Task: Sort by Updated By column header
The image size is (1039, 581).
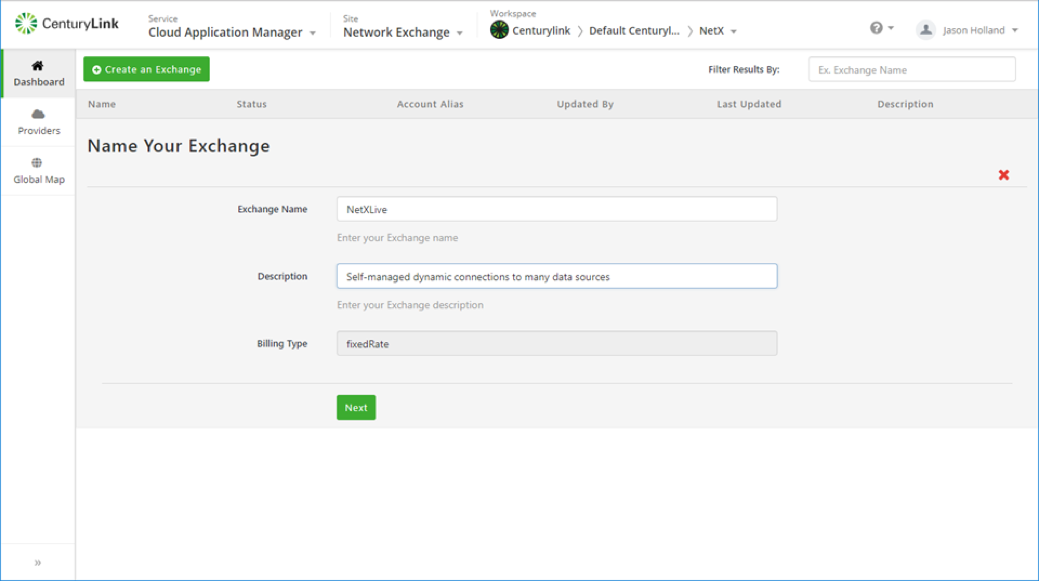Action: (x=585, y=104)
